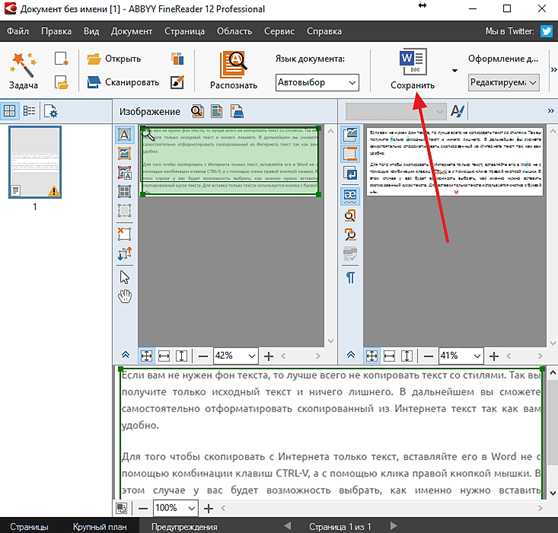Viewport: 558px width, 533px height.
Task: Select page 1 thumbnail
Action: coord(35,163)
